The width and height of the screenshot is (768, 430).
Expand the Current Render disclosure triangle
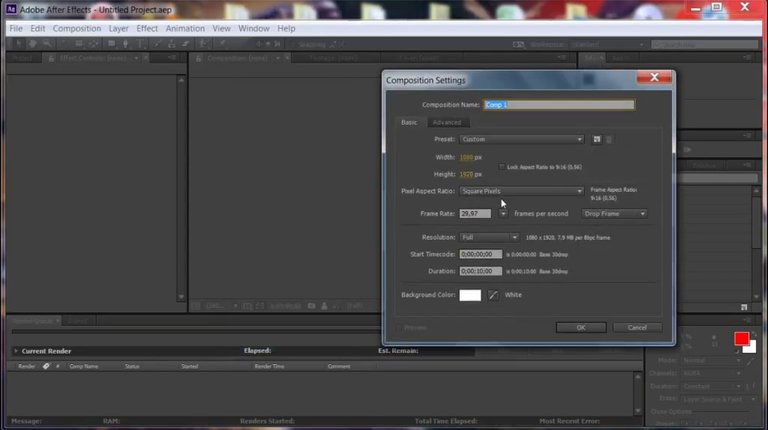pos(16,351)
